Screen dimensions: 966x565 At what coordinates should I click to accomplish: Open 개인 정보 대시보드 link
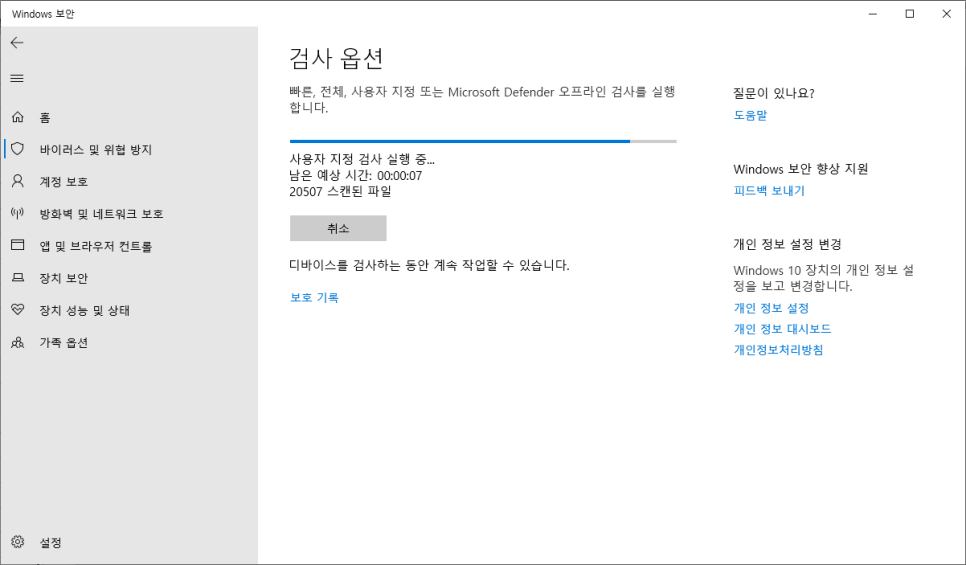click(x=782, y=328)
